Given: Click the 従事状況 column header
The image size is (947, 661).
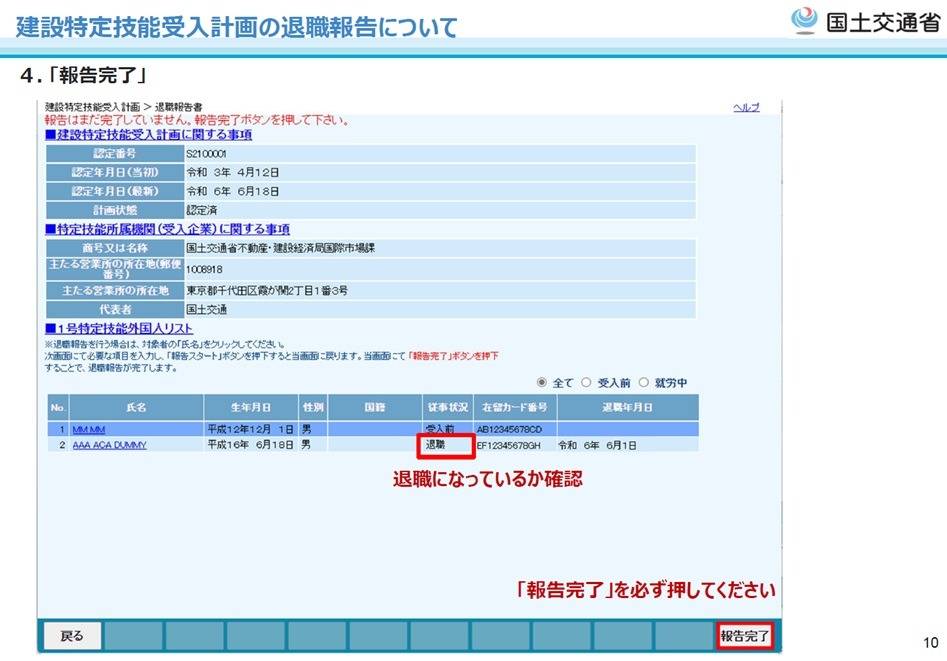Looking at the screenshot, I should pyautogui.click(x=446, y=408).
